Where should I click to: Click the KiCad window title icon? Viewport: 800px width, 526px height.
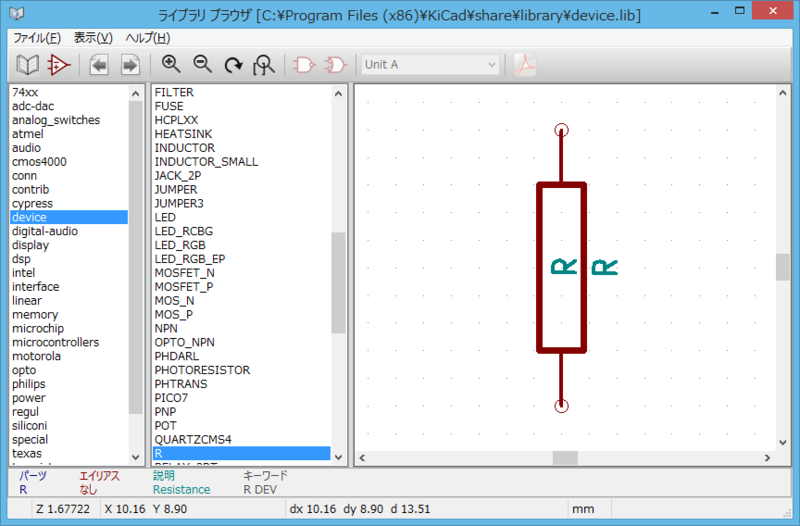(x=17, y=13)
